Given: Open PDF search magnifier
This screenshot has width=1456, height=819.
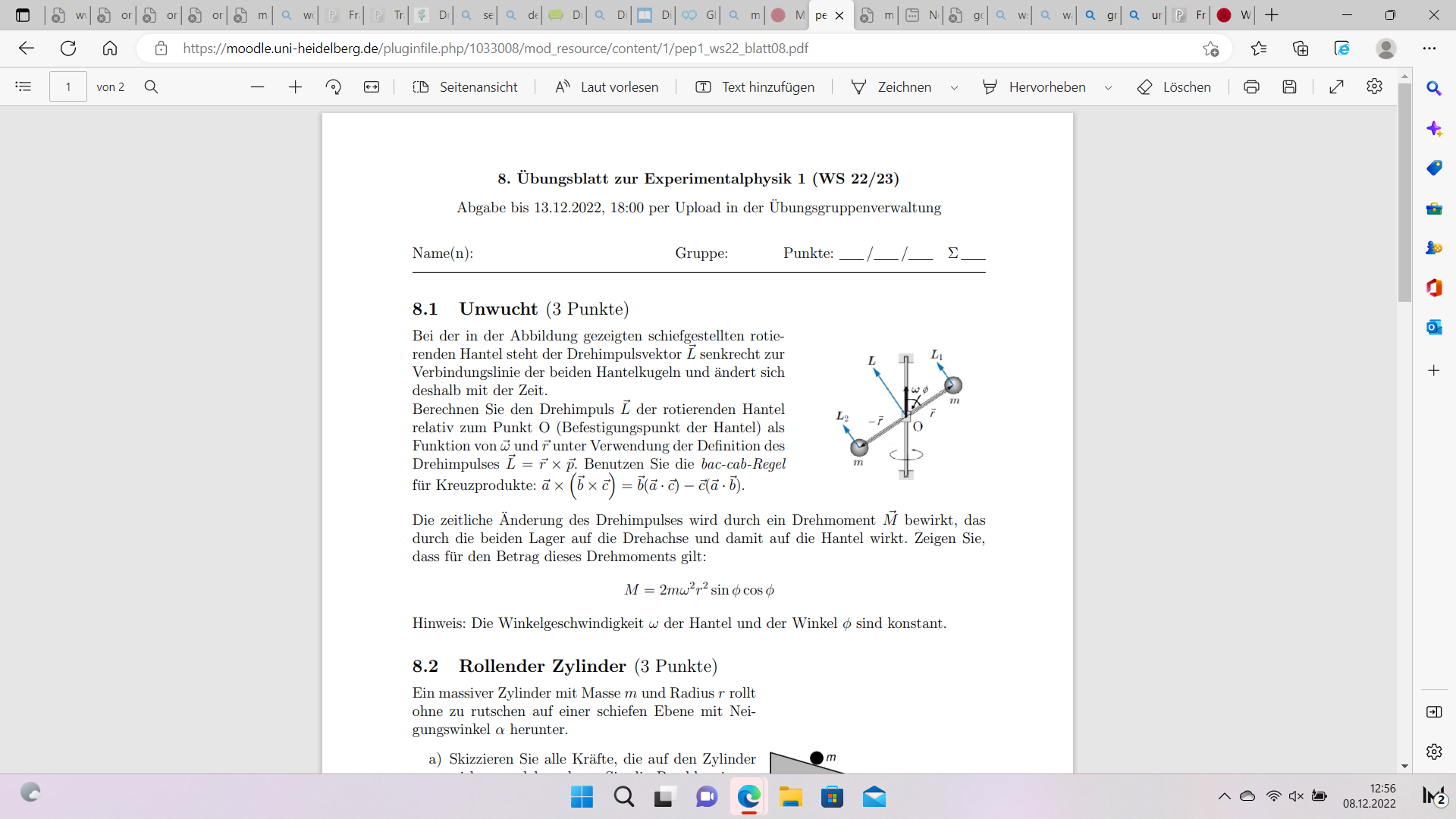Looking at the screenshot, I should [152, 87].
